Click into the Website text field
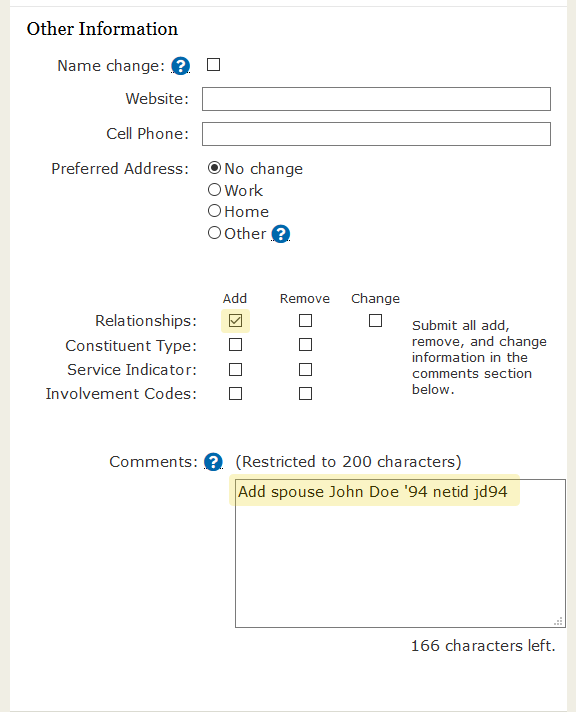Viewport: 576px width, 712px height. click(376, 99)
